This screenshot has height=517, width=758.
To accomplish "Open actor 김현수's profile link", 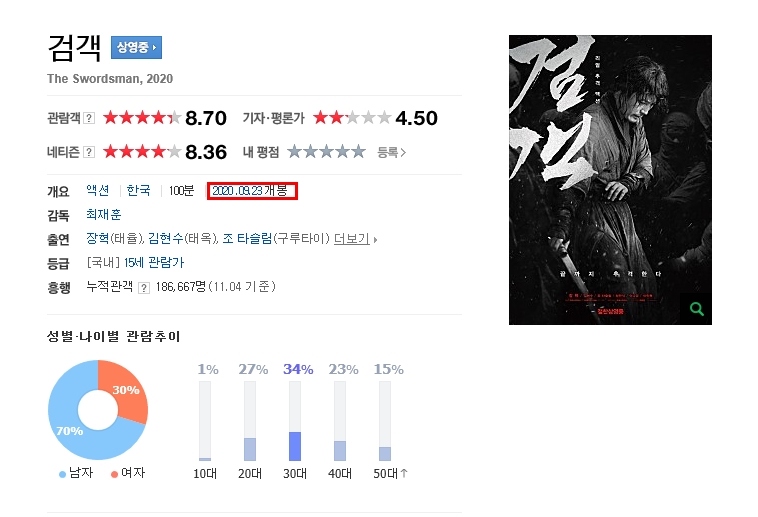I will tap(165, 238).
